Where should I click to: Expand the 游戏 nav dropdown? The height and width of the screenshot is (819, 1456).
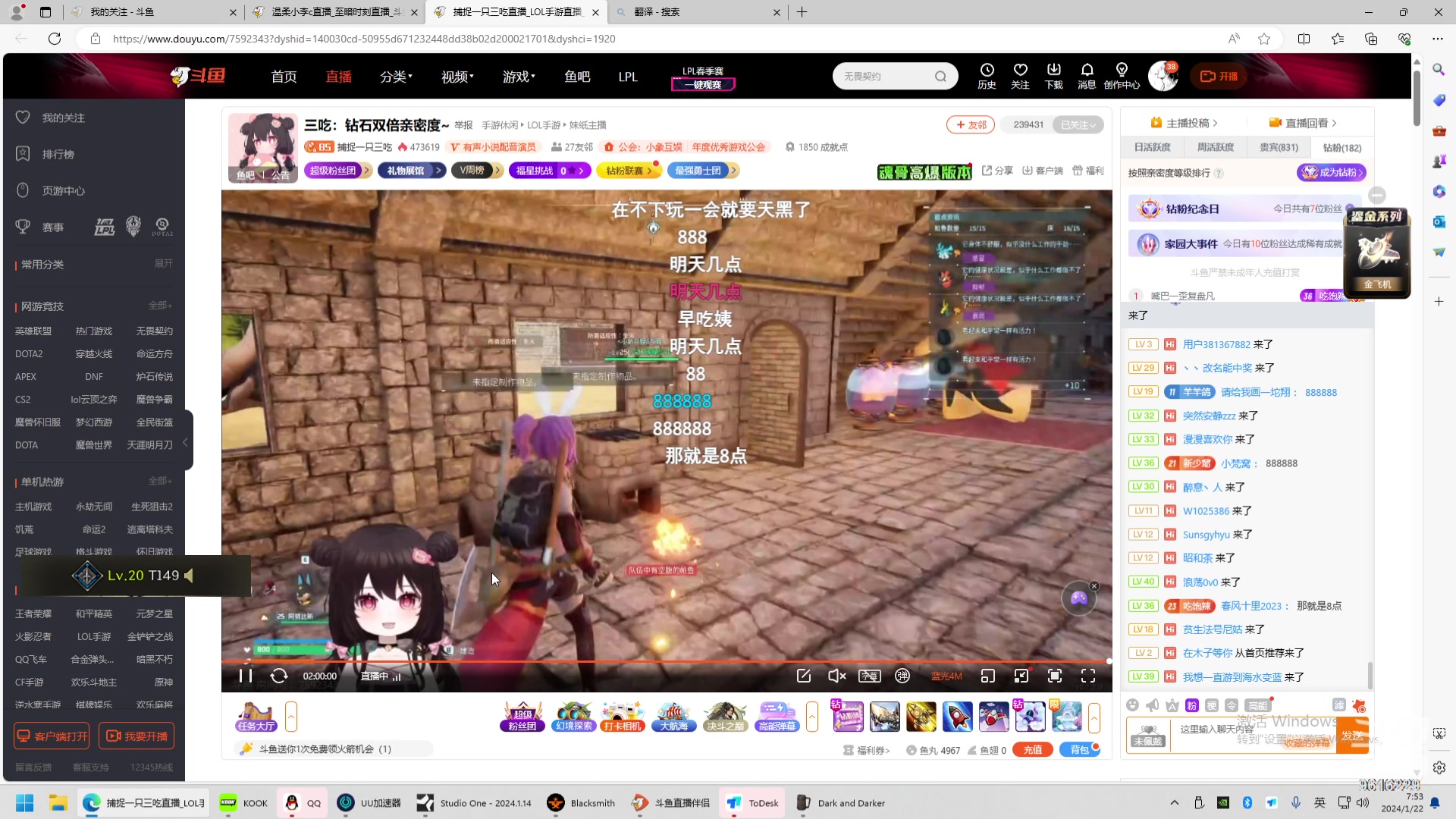click(519, 77)
